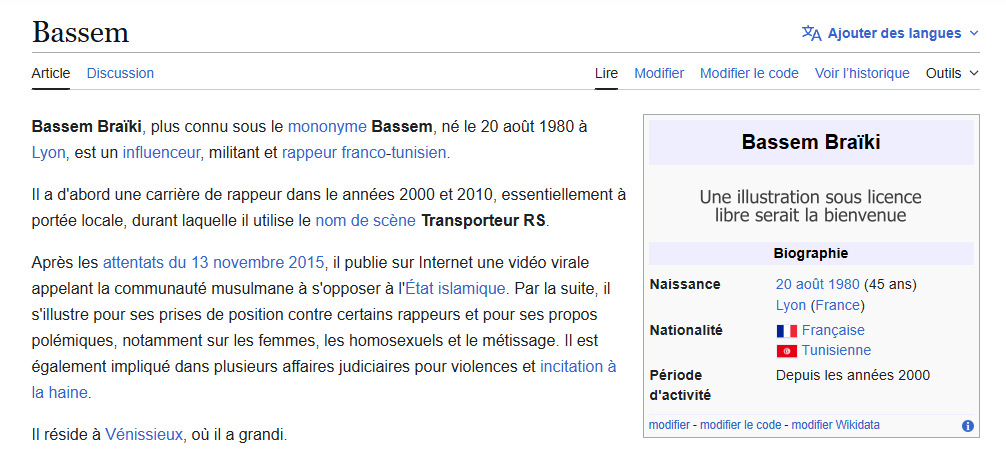Screen dimensions: 1006x463
Task: Click the blue info icon in infobox
Action: (967, 426)
